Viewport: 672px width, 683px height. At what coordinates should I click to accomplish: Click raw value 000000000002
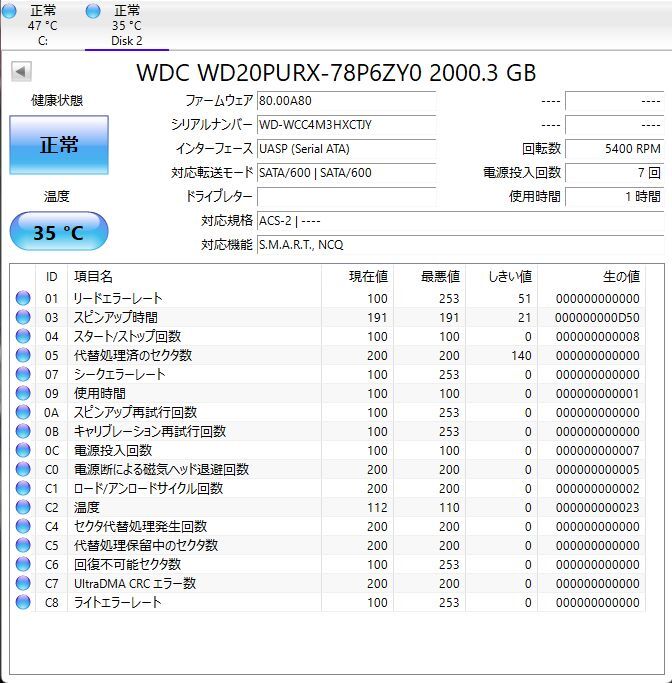(597, 488)
